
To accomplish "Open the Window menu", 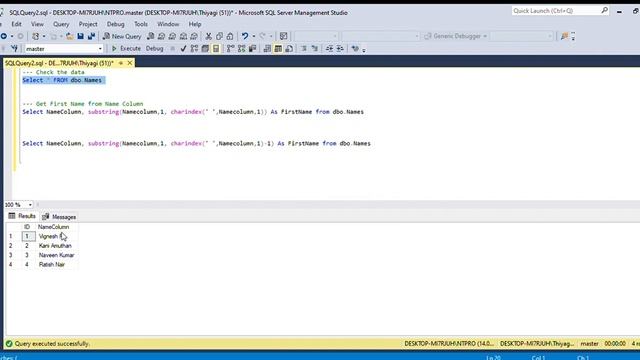I will (x=168, y=24).
